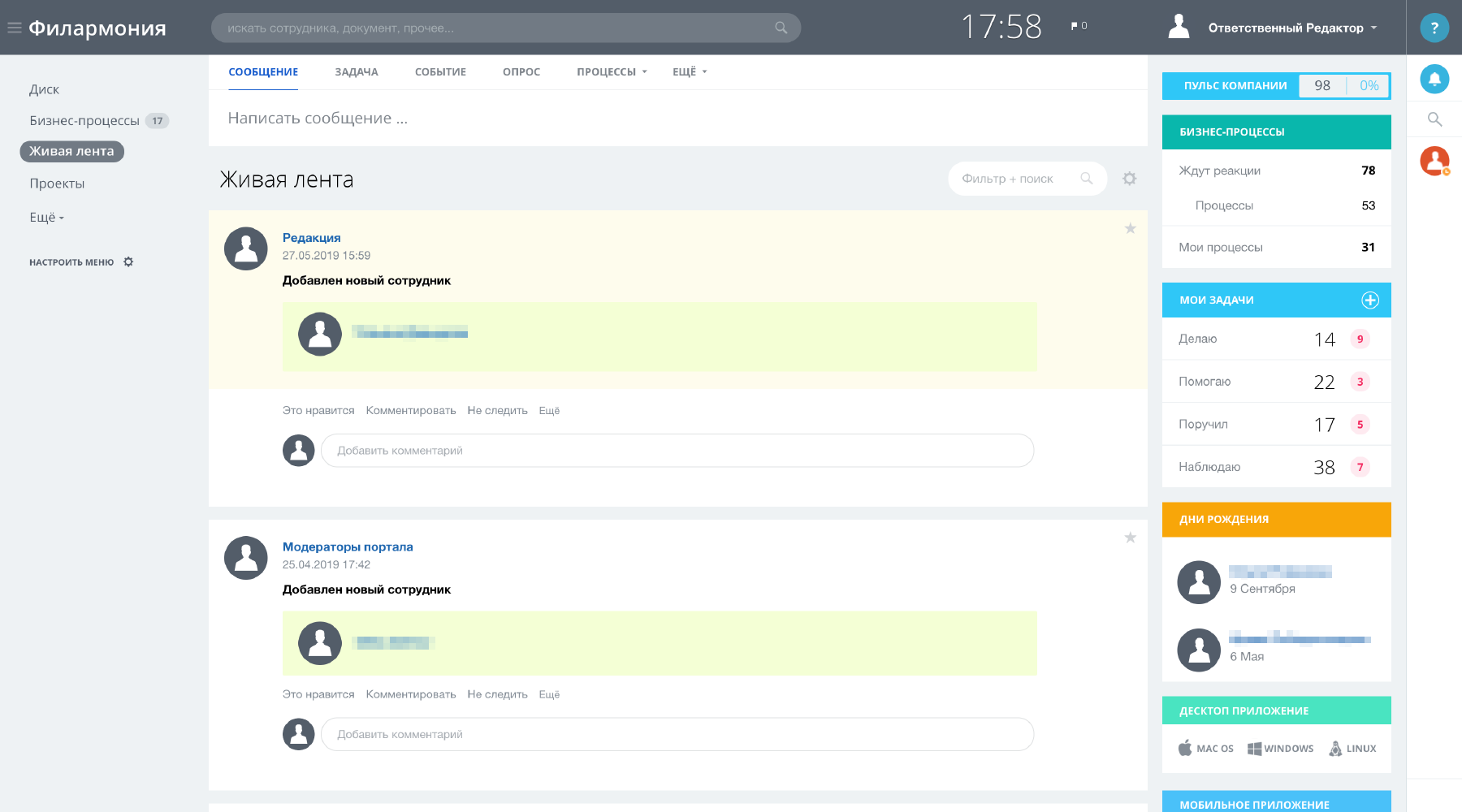The width and height of the screenshot is (1462, 812).
Task: Expand Ещё menu in left sidebar
Action: tap(46, 218)
